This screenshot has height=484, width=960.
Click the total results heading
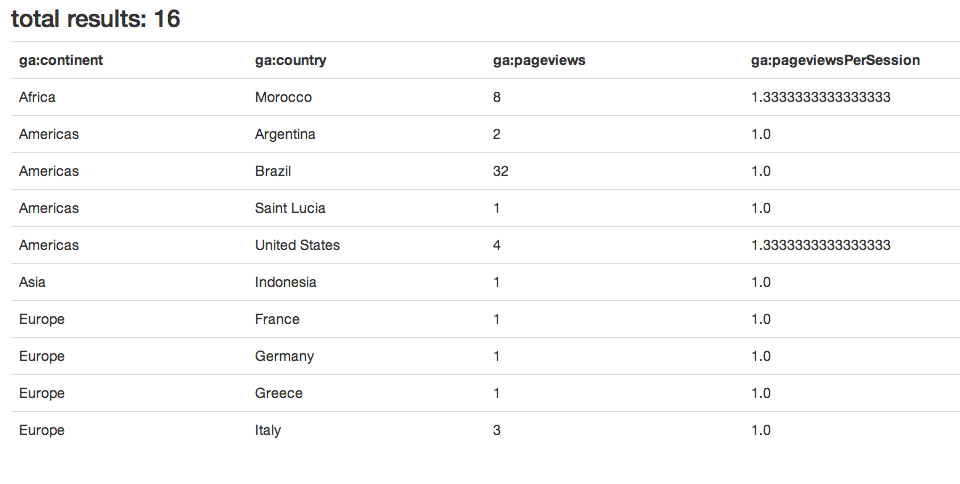96,18
